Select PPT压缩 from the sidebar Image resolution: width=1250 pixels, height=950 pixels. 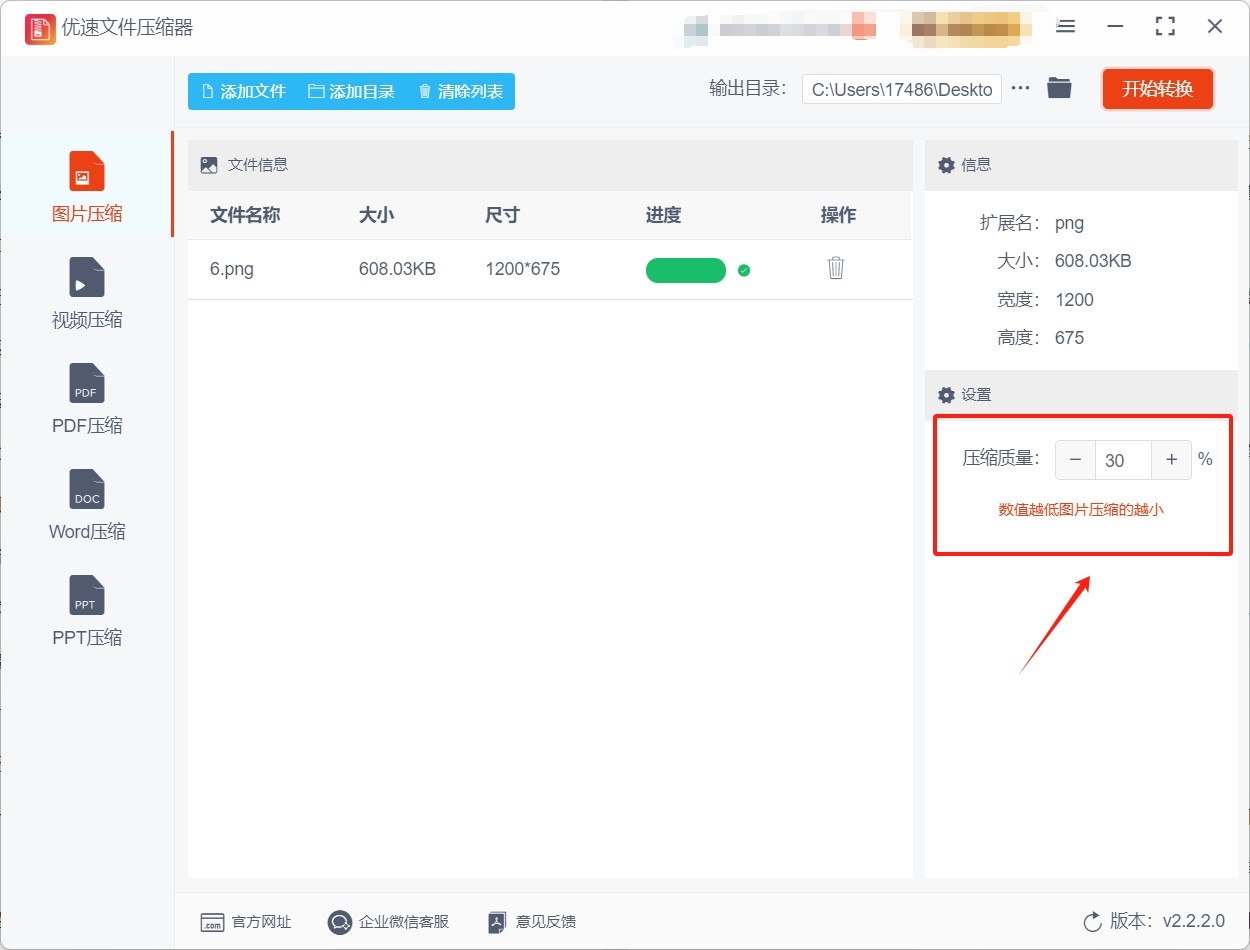tap(86, 596)
